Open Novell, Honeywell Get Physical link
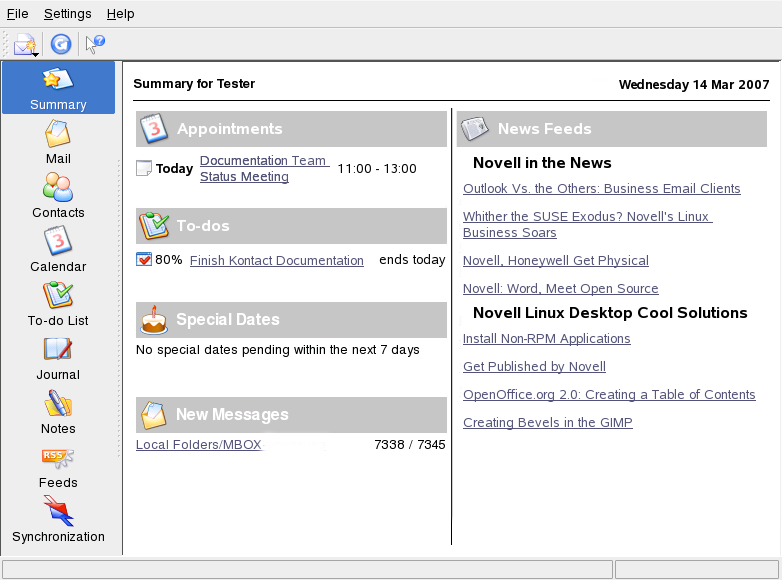 point(556,260)
